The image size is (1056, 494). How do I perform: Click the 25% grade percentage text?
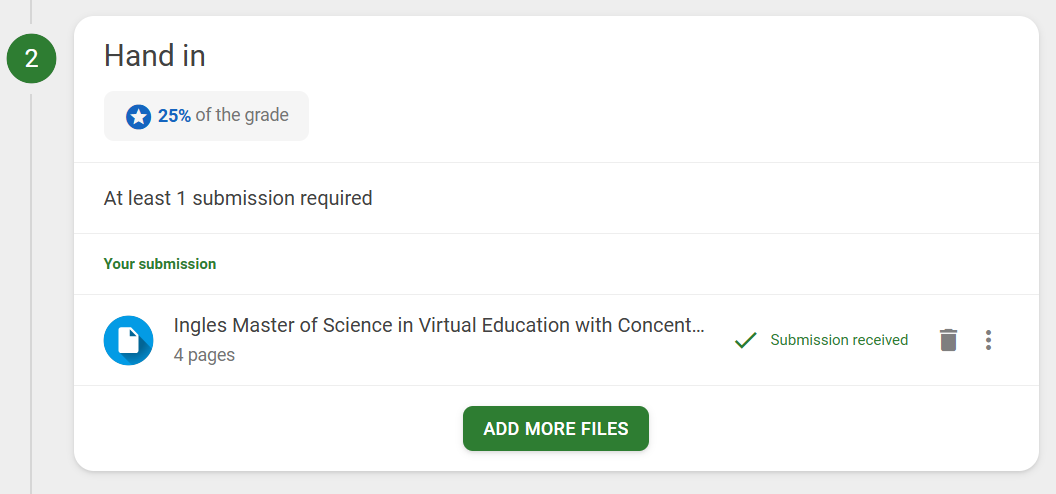click(x=174, y=116)
